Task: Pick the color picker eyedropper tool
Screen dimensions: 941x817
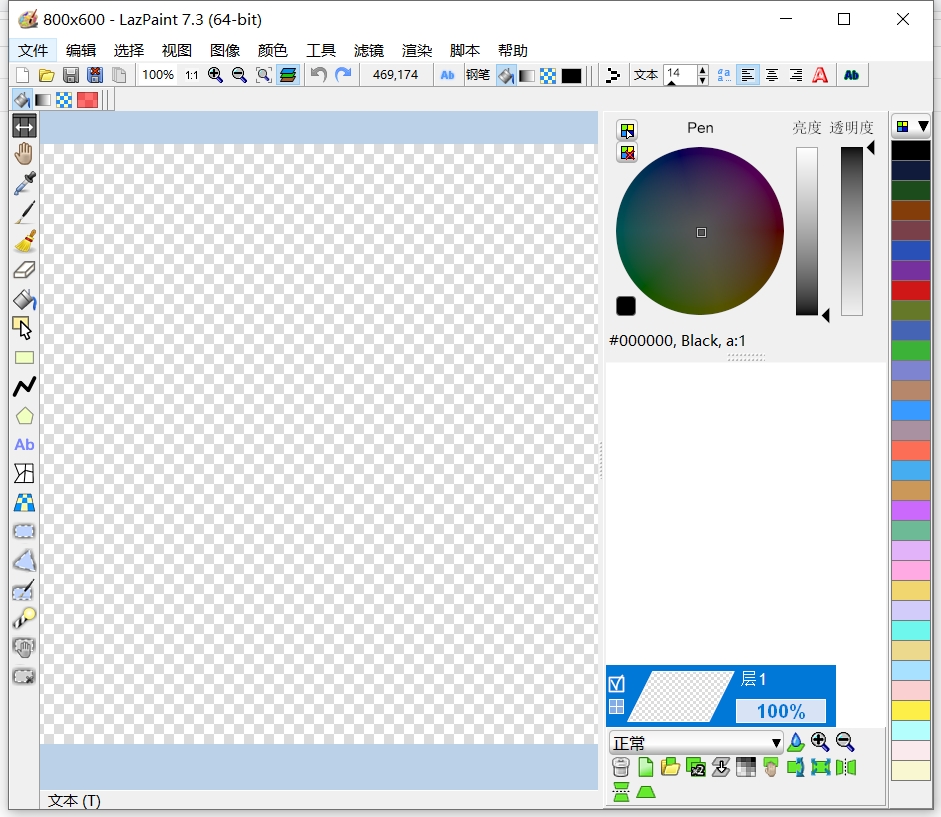Action: coord(24,183)
